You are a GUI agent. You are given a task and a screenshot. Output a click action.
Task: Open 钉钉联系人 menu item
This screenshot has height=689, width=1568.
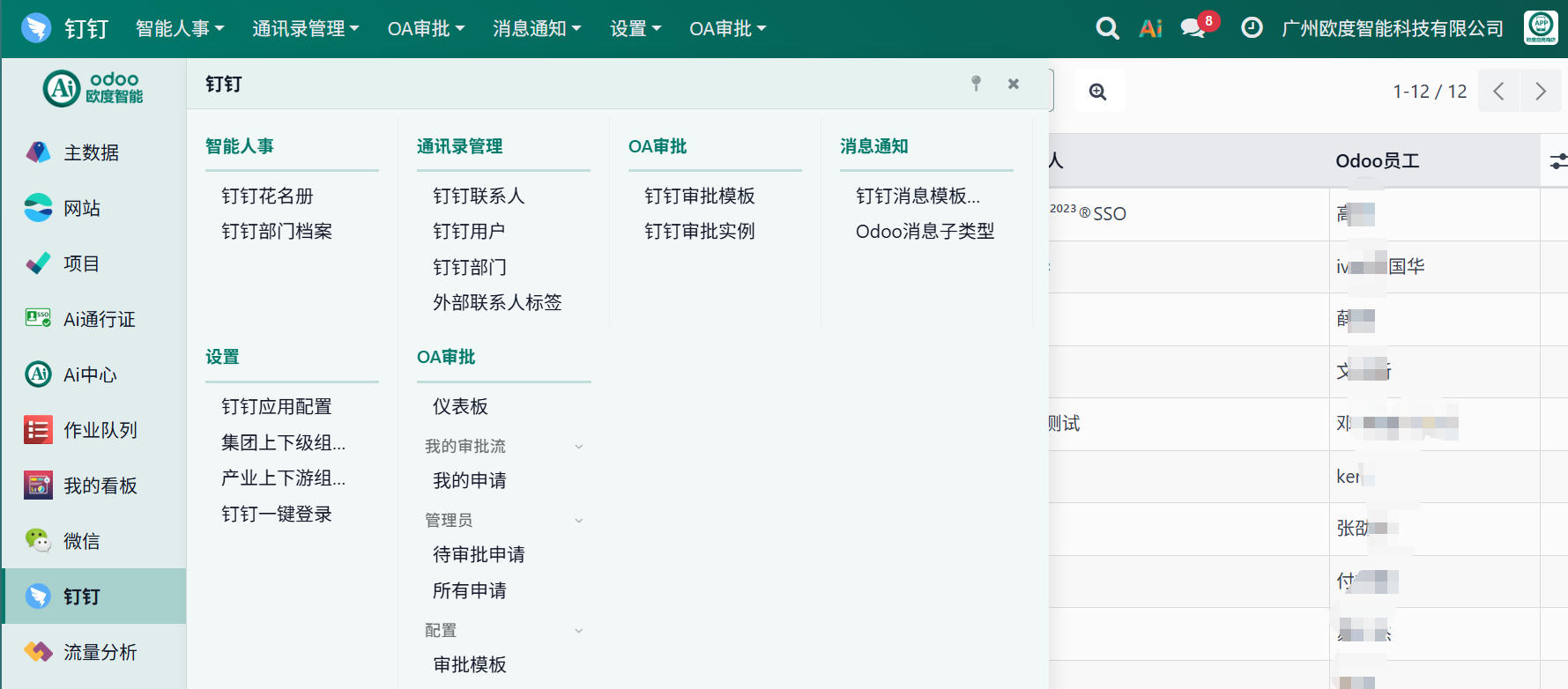pyautogui.click(x=479, y=196)
